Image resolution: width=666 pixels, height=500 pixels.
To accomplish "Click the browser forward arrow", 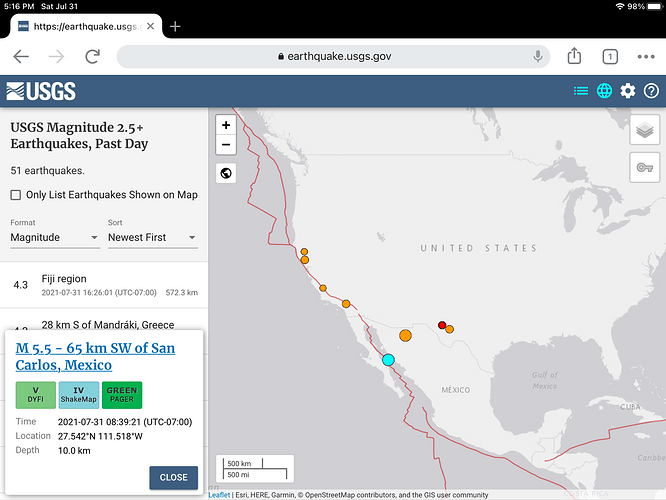I will click(56, 56).
